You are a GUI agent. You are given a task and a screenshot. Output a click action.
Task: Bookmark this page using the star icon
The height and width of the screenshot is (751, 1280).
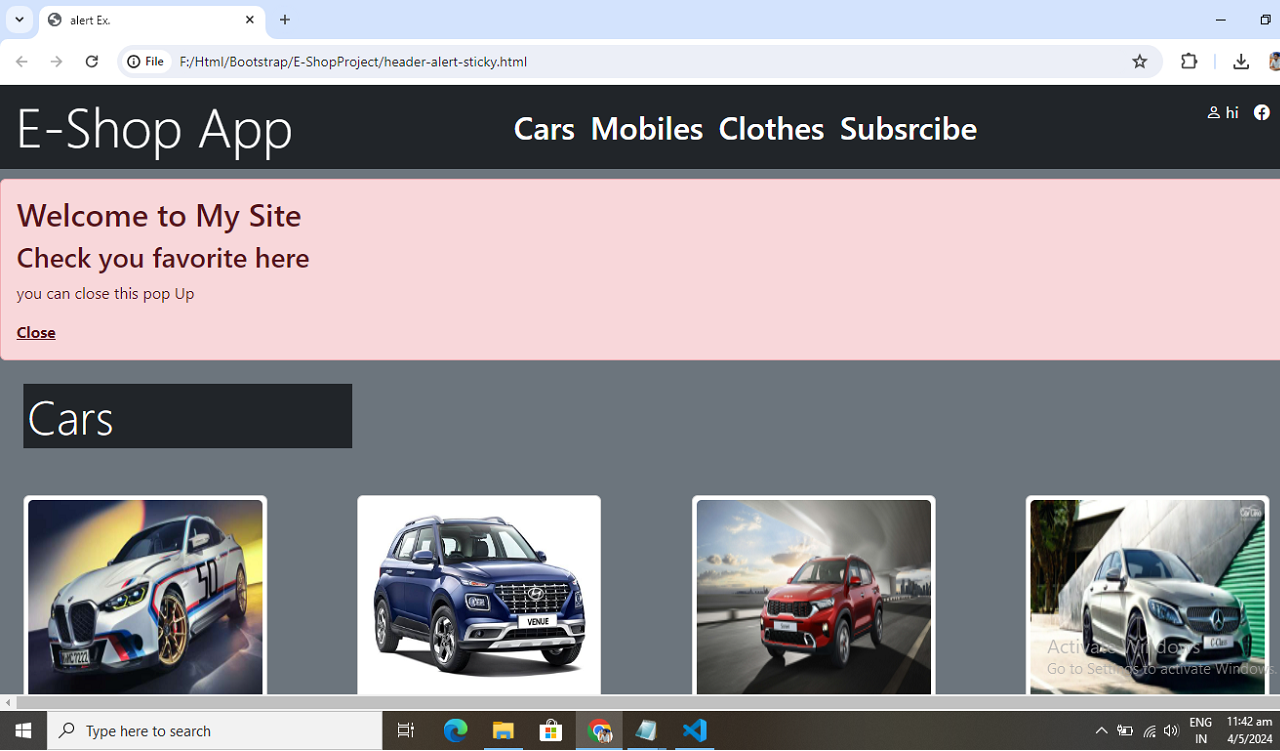pyautogui.click(x=1139, y=62)
